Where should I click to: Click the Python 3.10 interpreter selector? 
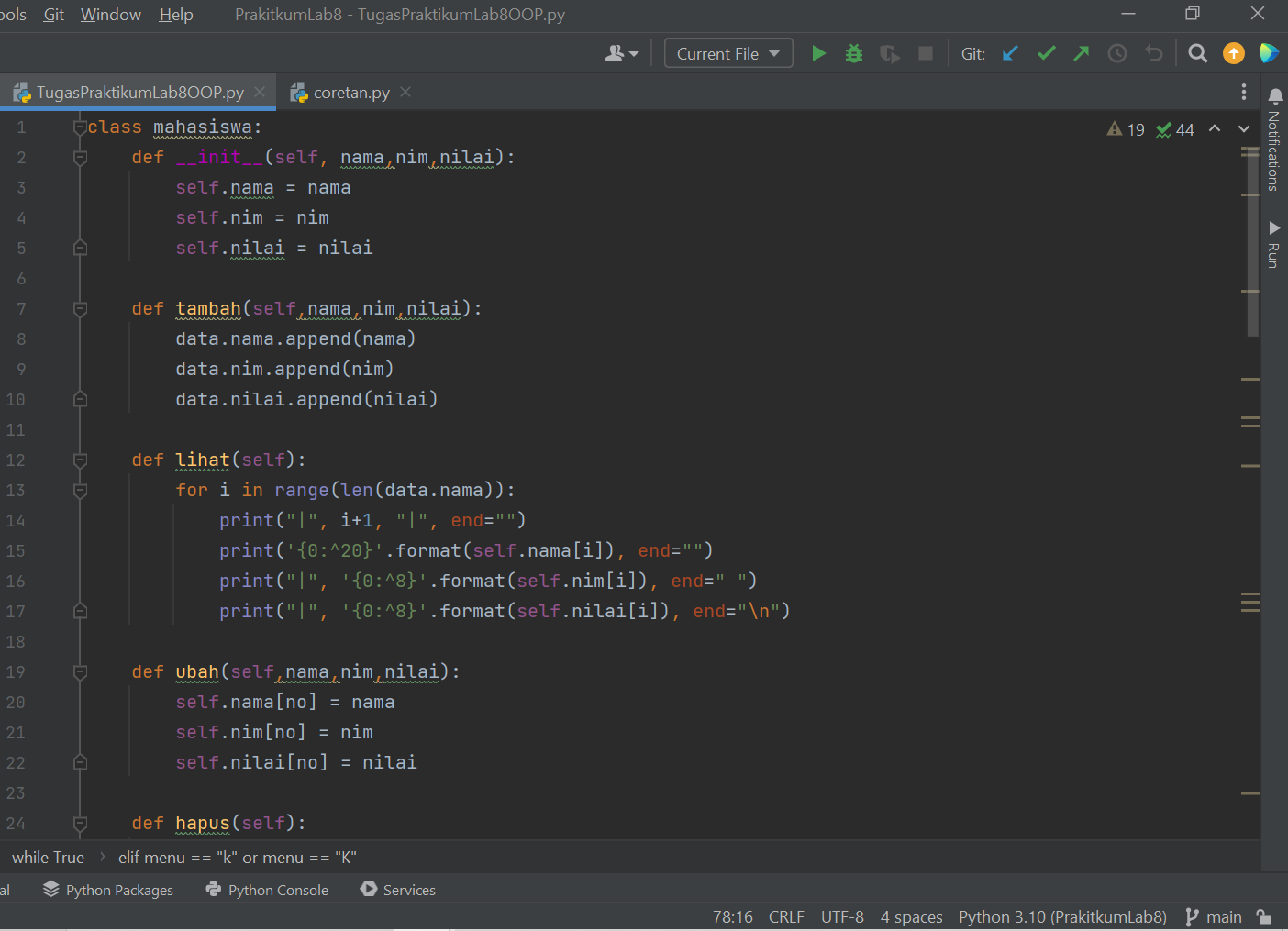click(x=1062, y=916)
